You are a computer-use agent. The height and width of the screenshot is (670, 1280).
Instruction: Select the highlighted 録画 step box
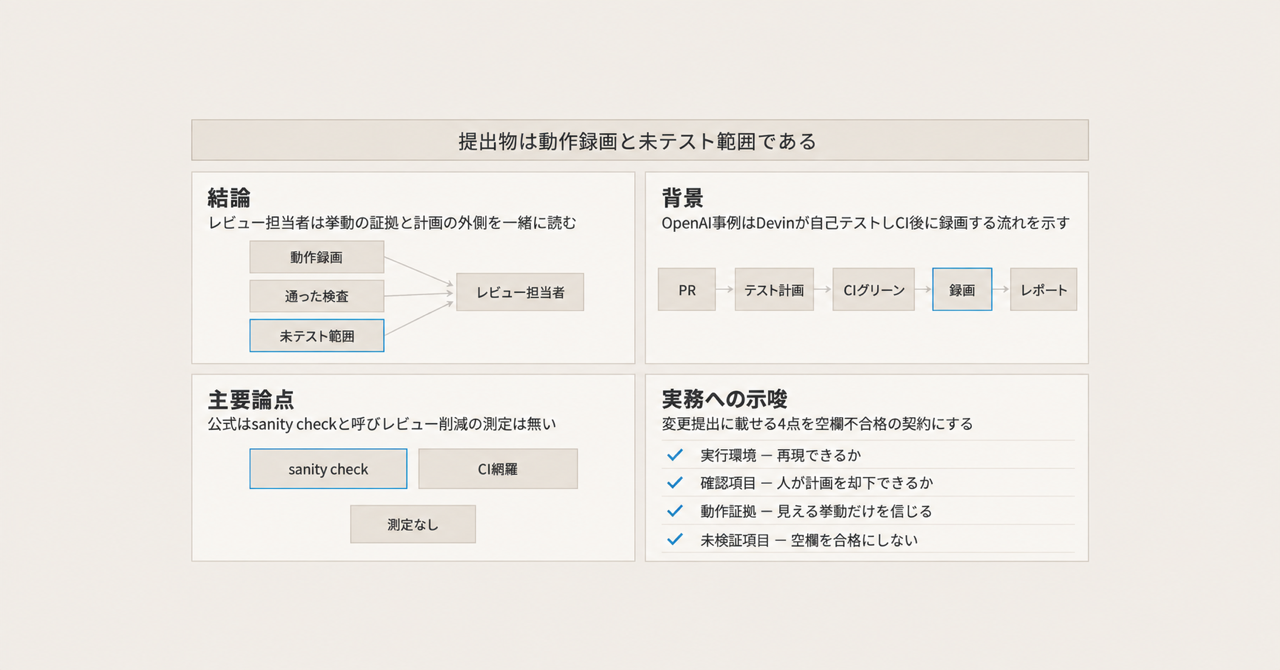click(x=962, y=289)
